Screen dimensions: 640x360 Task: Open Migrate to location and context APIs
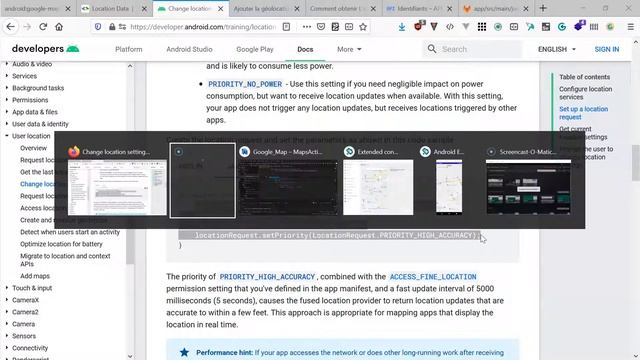click(x=65, y=260)
